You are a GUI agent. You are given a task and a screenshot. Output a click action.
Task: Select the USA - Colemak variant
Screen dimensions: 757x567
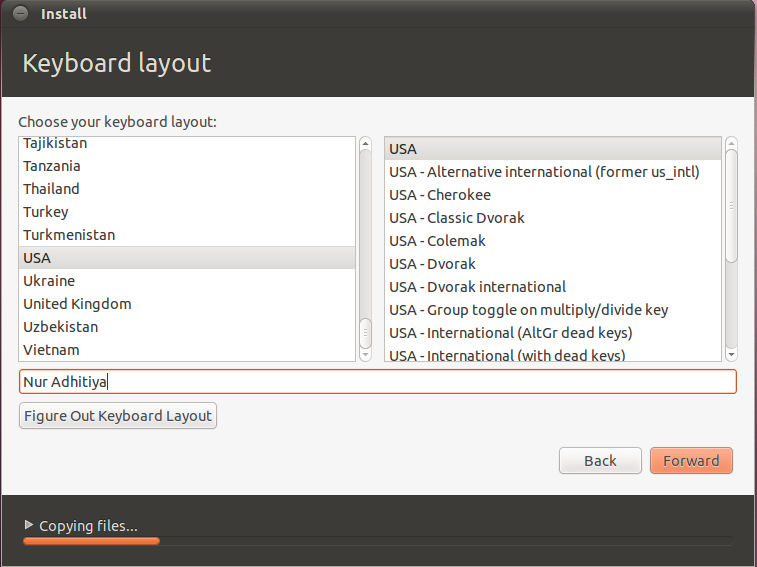(x=553, y=241)
